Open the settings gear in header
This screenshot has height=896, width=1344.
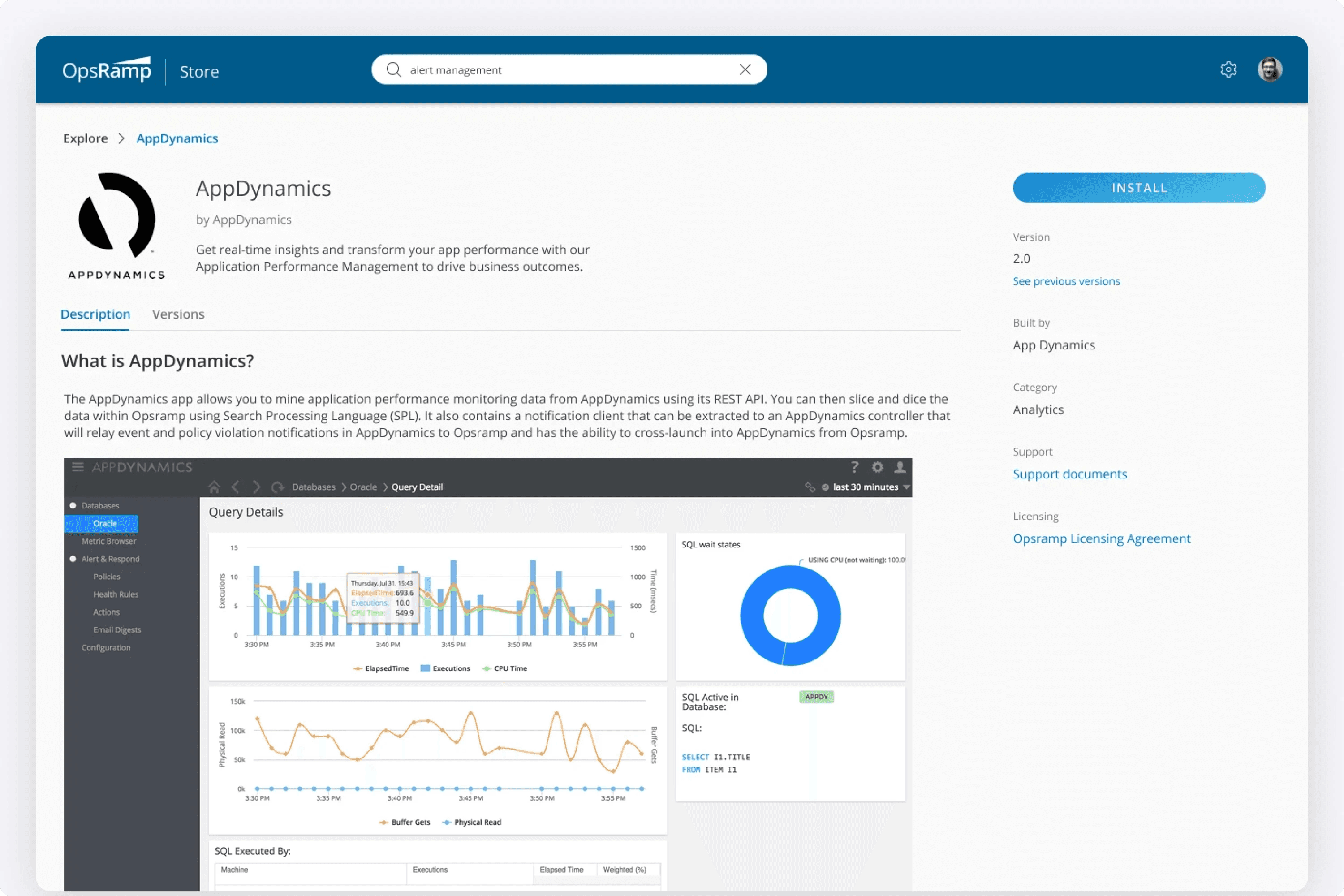[x=1228, y=70]
